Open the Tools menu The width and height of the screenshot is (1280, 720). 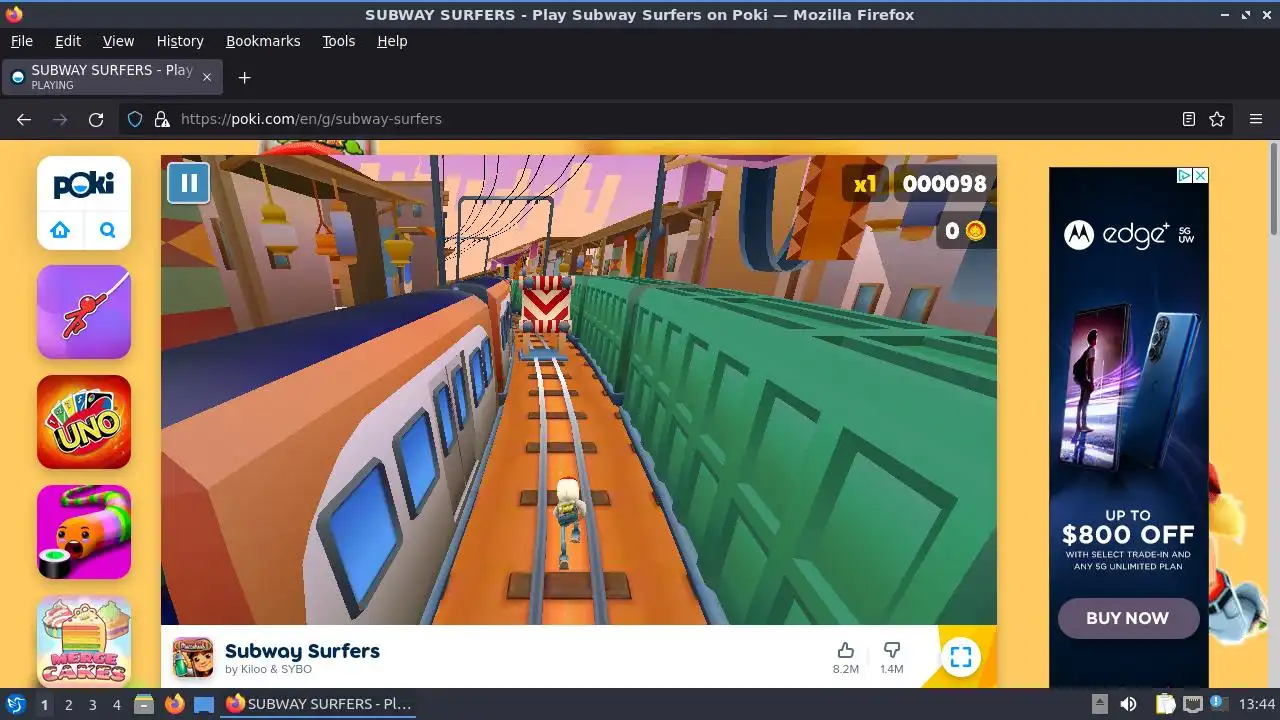pos(338,41)
